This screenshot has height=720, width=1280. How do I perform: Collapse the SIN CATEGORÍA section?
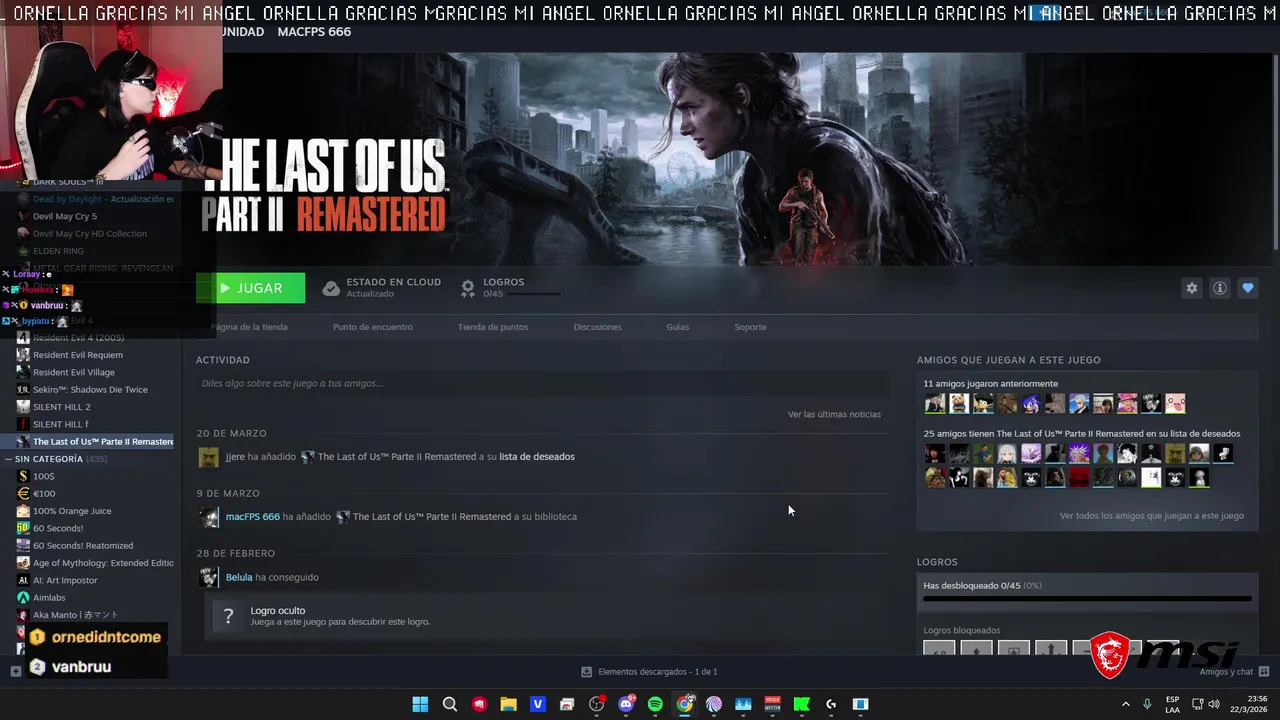pyautogui.click(x=8, y=459)
